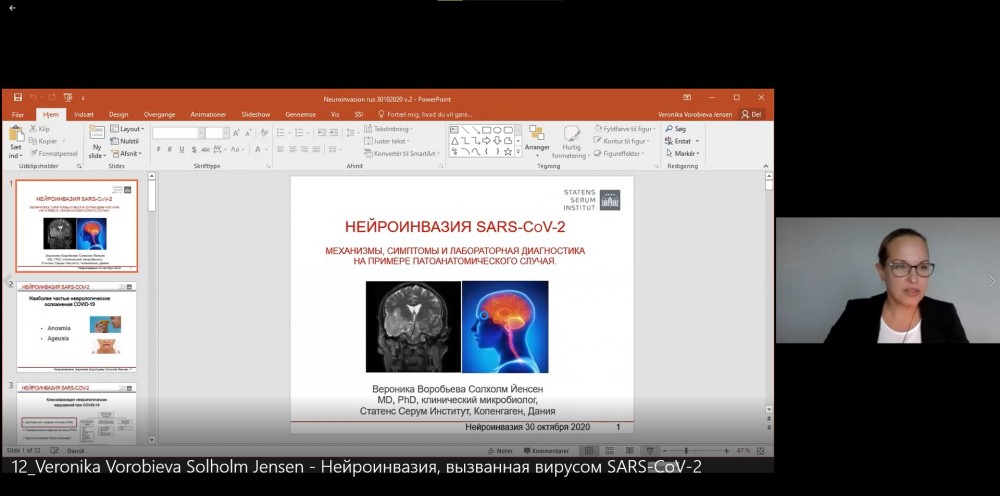
Task: Expand the Layout dropdown
Action: tap(128, 129)
